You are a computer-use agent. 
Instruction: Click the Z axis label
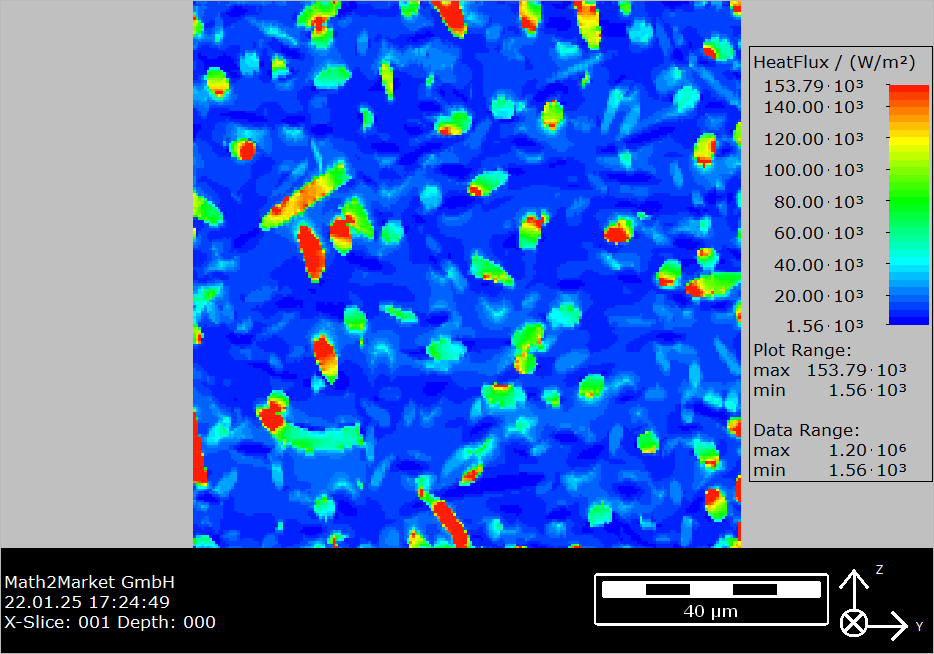pos(879,569)
